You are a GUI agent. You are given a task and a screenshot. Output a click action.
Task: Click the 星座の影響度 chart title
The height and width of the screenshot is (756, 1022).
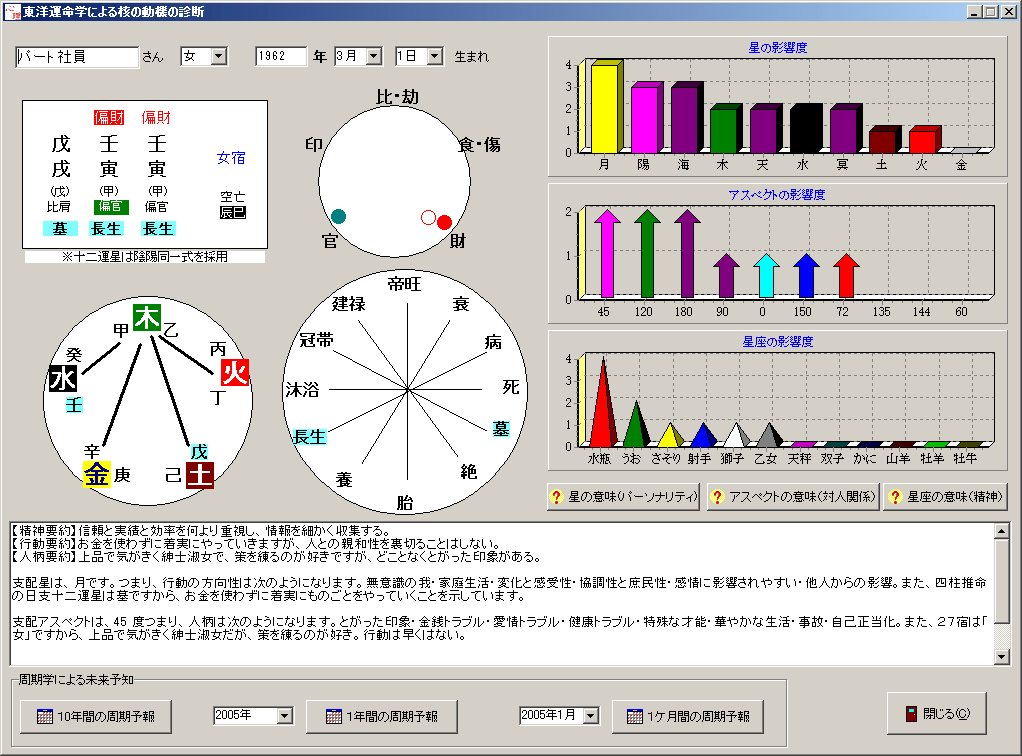click(x=778, y=342)
